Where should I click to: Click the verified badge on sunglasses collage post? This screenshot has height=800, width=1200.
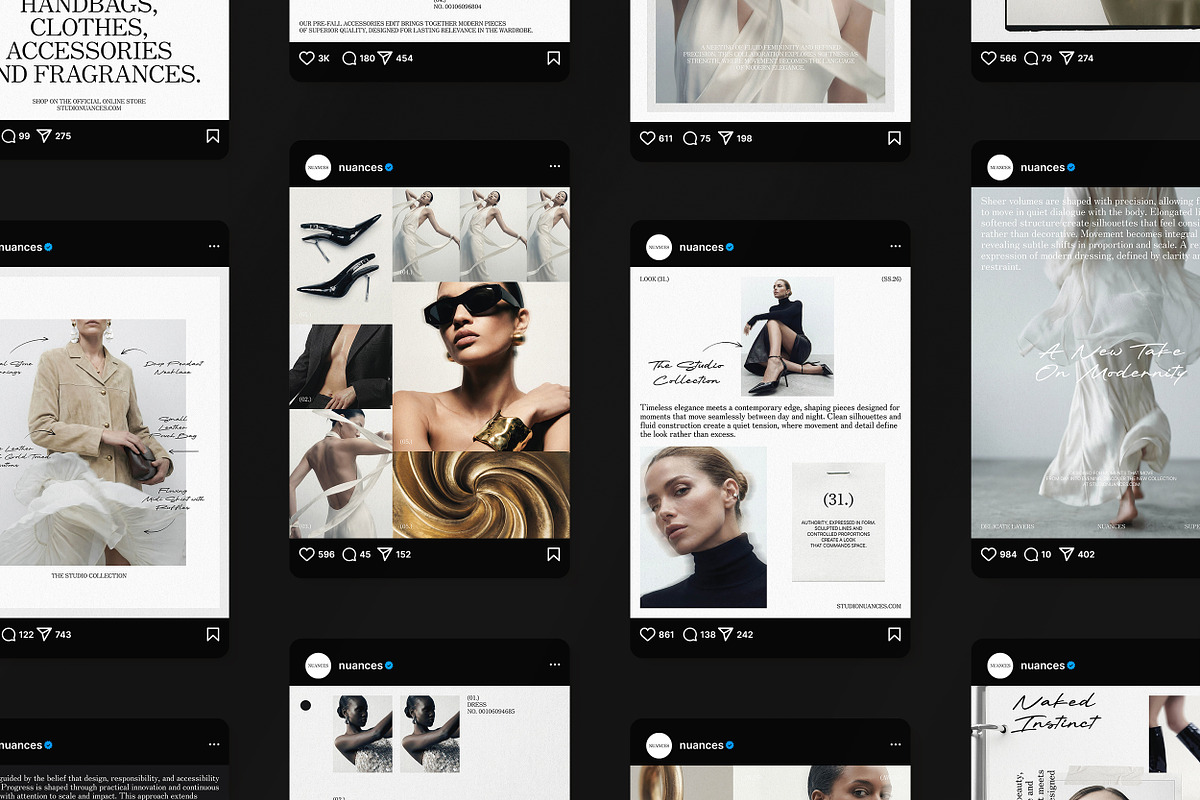pyautogui.click(x=390, y=167)
